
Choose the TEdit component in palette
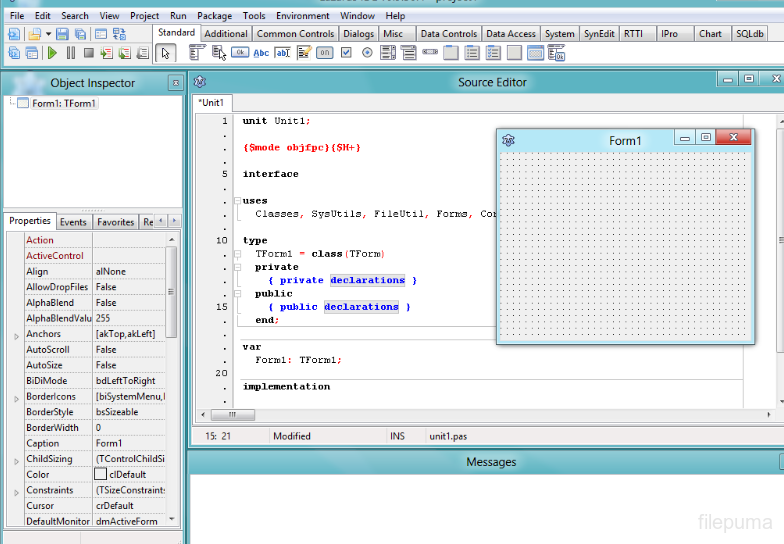(283, 52)
